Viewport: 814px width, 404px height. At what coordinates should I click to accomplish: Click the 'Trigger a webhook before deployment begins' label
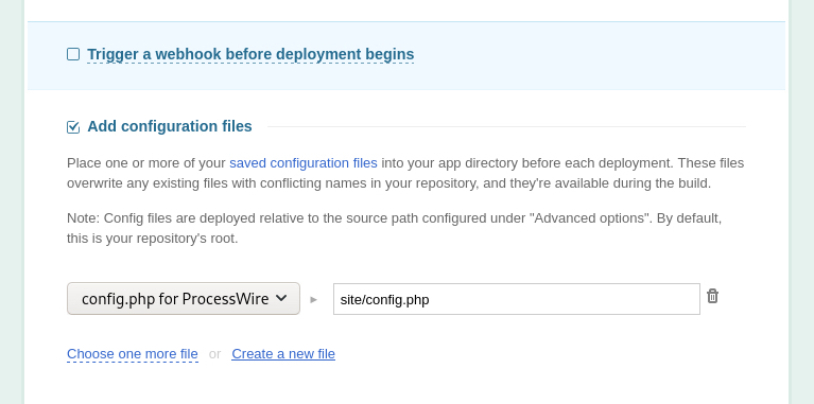250,54
